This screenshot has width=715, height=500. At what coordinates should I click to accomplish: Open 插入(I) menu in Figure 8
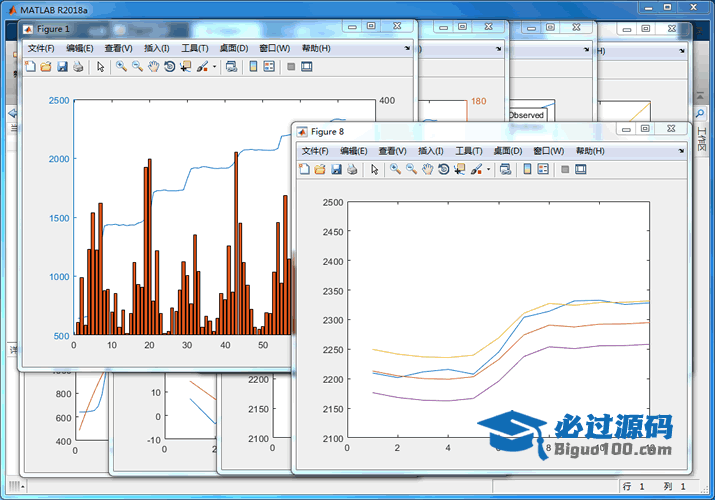click(431, 151)
